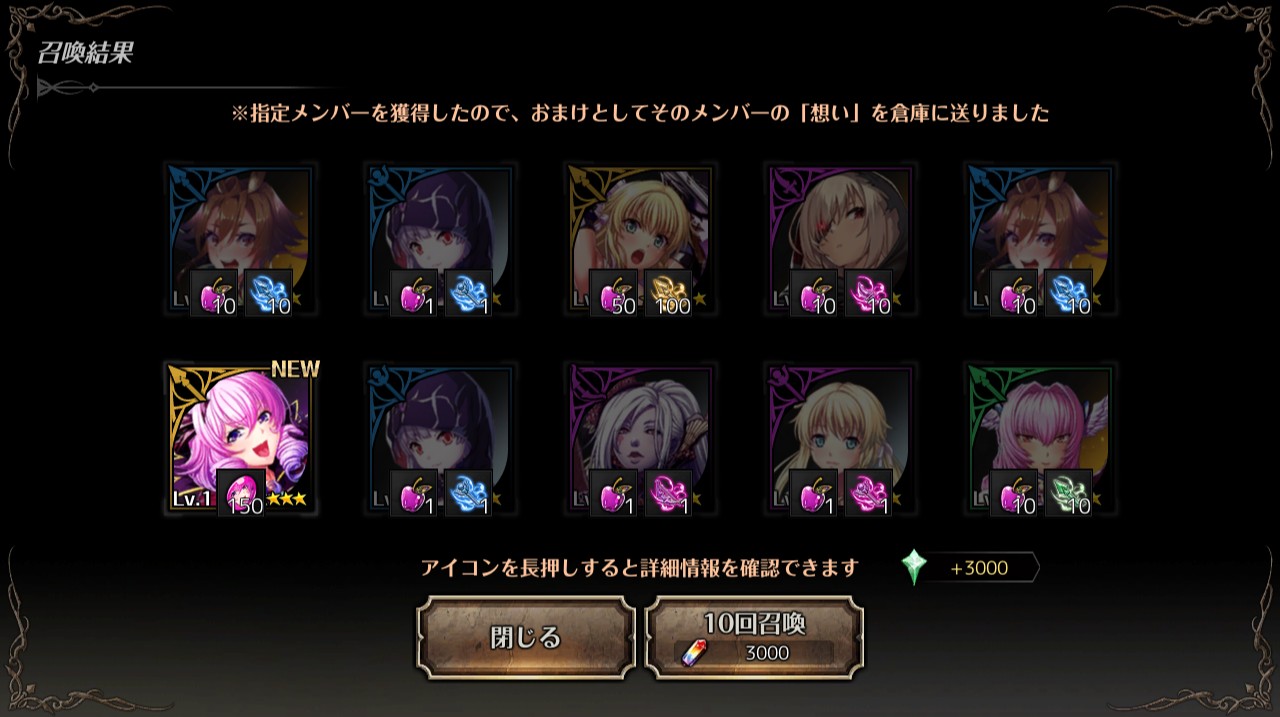Click the 10回召喚 summon button
The image size is (1280, 717).
754,637
